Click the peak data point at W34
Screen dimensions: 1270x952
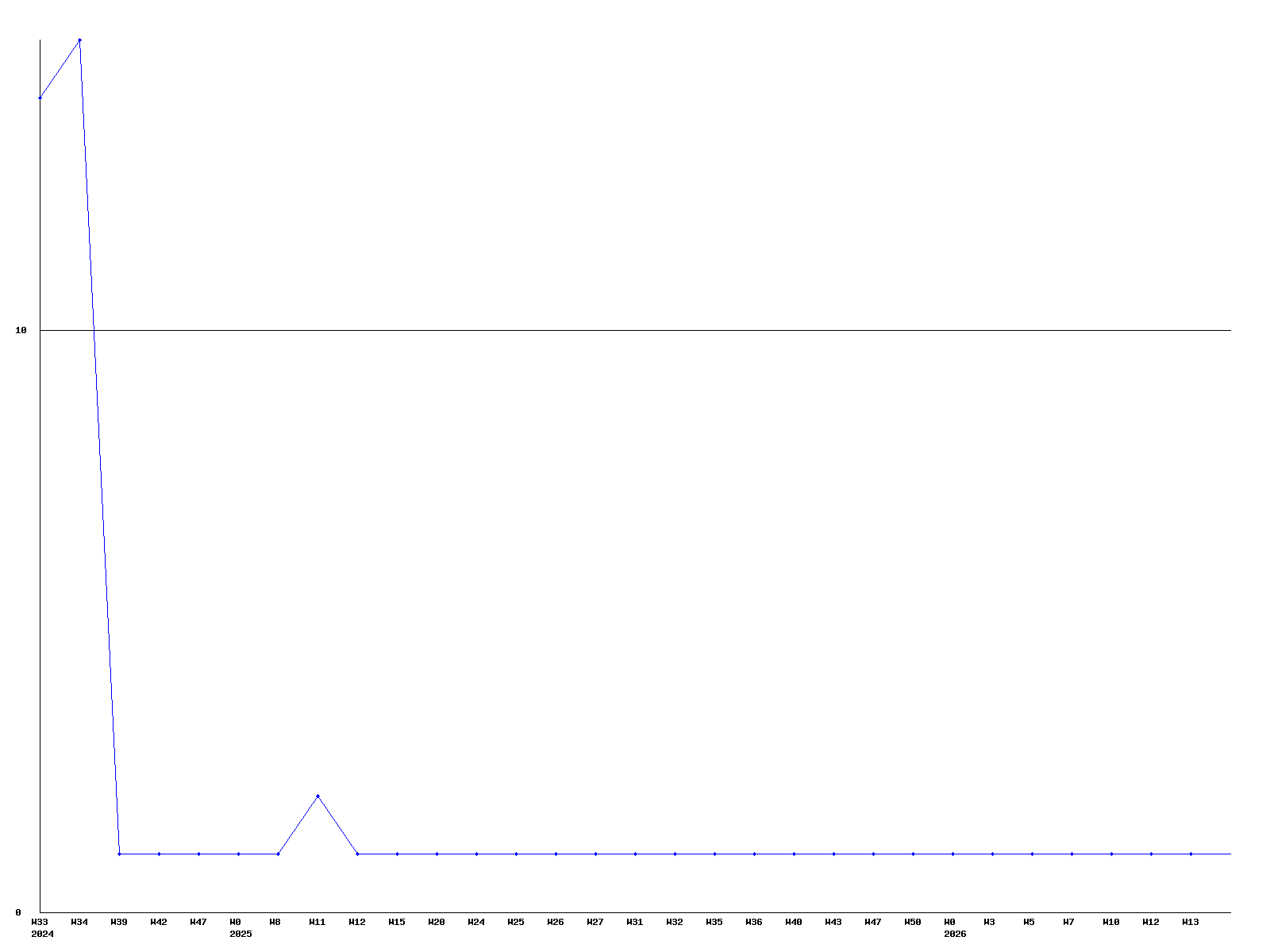click(79, 40)
